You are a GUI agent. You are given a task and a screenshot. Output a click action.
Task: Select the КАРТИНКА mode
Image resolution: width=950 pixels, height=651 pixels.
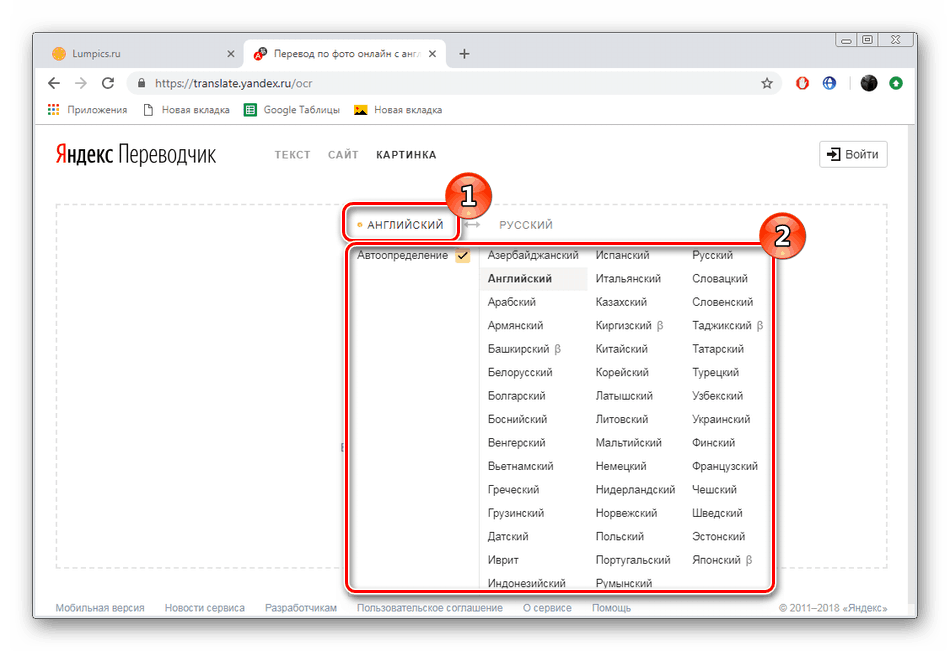pos(406,155)
